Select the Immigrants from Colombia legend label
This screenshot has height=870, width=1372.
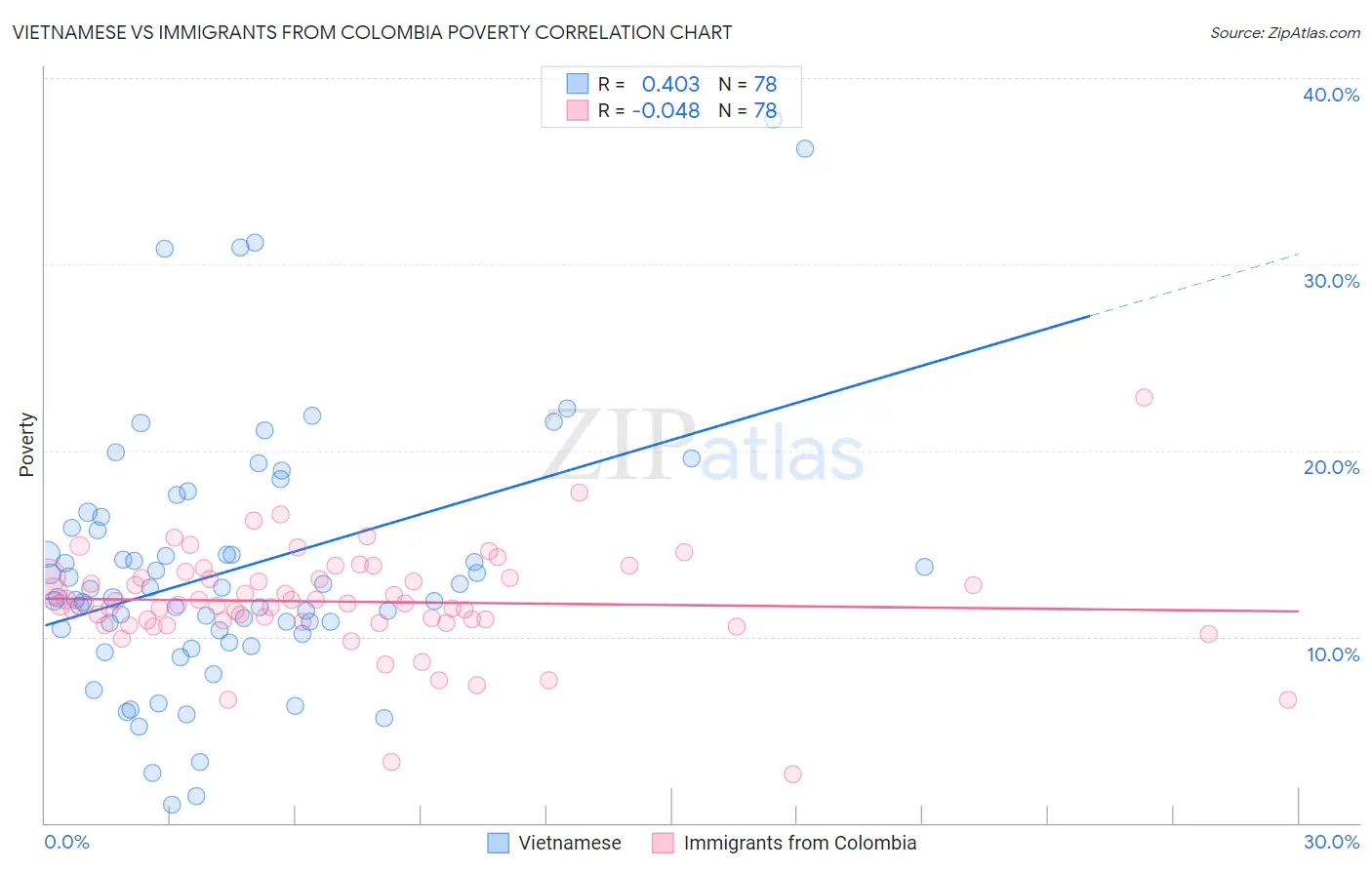[800, 843]
